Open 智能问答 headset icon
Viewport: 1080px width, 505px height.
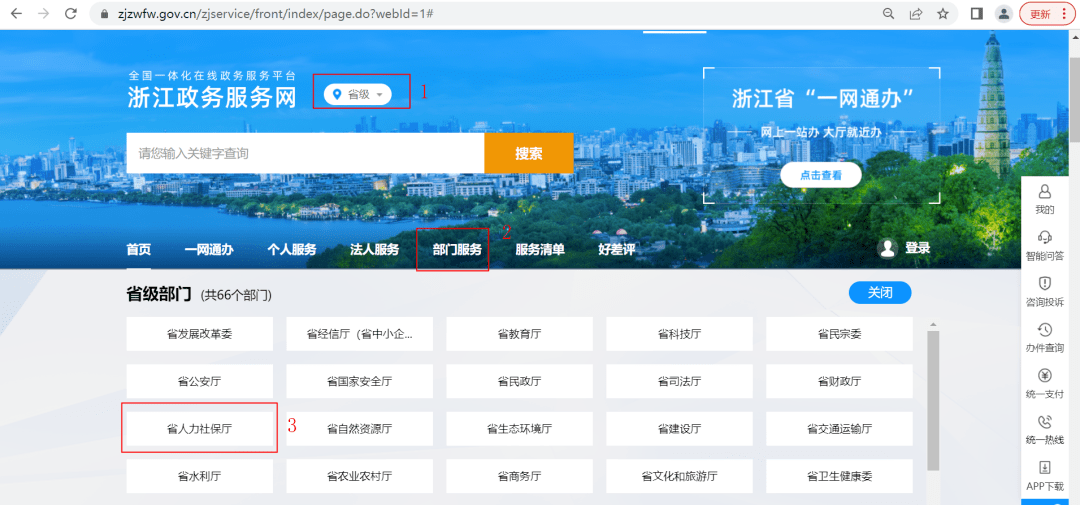coord(1045,237)
